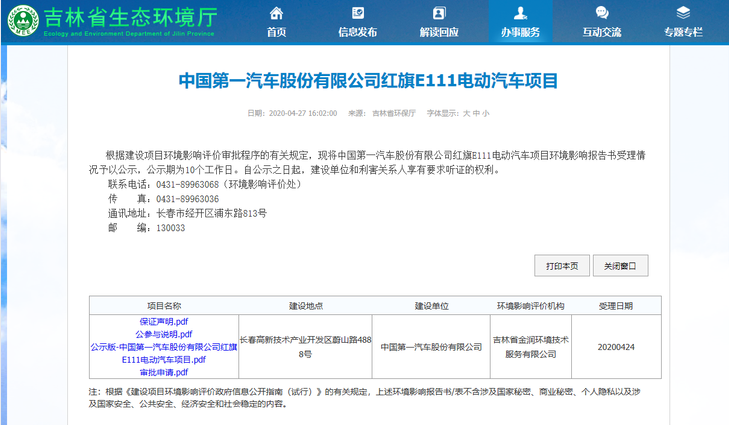Go to the 互动交流 navigation tab
The image size is (729, 425).
click(x=601, y=32)
